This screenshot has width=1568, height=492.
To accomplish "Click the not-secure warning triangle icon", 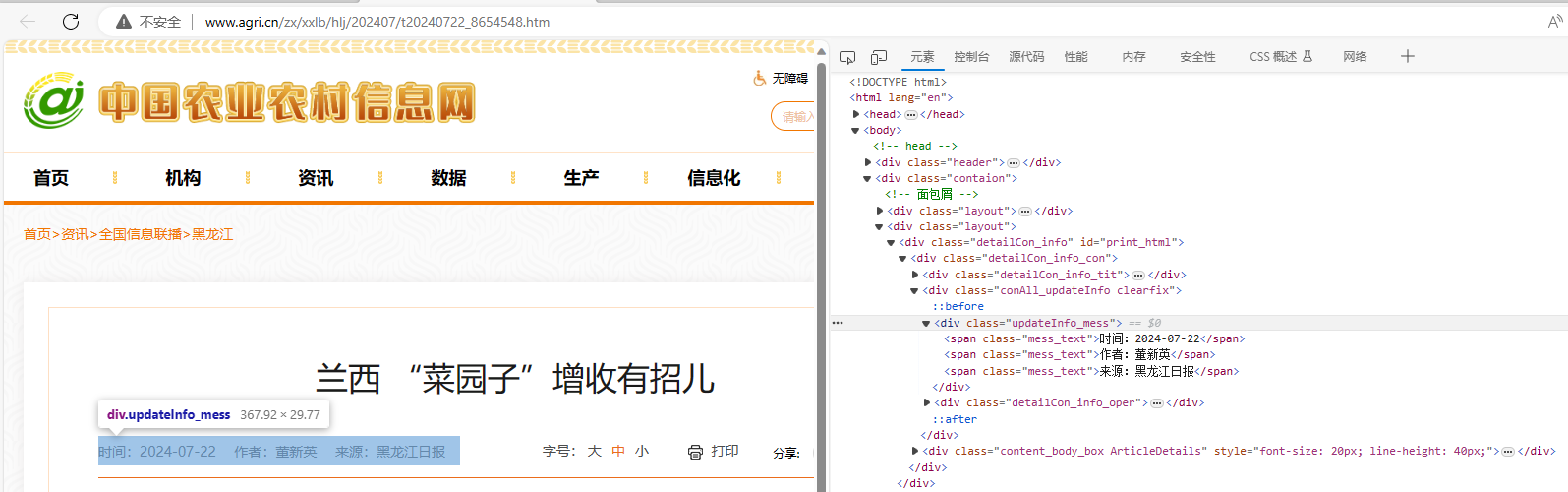I will pyautogui.click(x=124, y=22).
